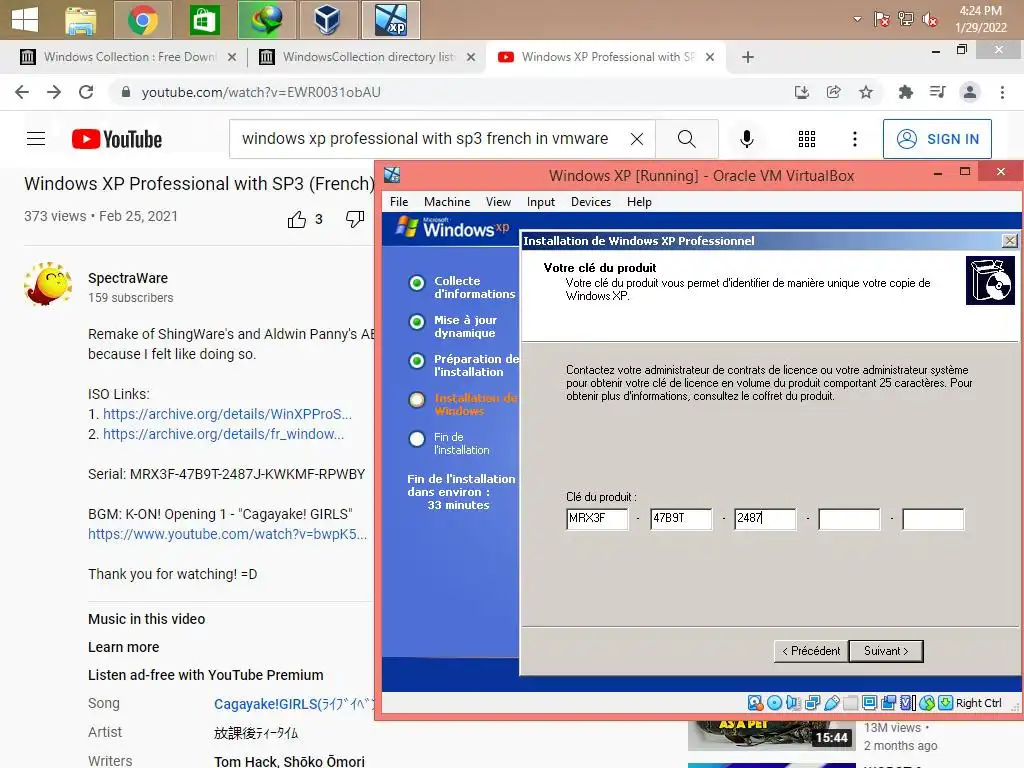Open the YouTube hamburger guide menu

click(36, 138)
